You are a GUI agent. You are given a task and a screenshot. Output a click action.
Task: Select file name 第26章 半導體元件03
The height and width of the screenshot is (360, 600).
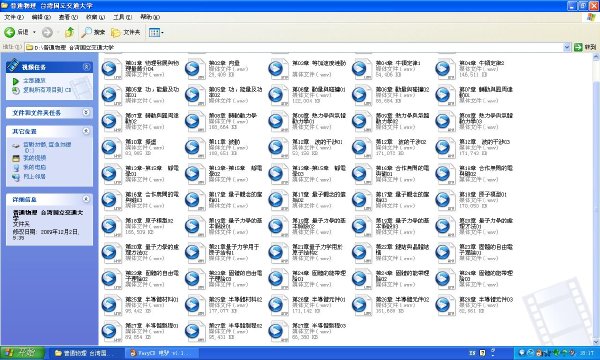486,300
